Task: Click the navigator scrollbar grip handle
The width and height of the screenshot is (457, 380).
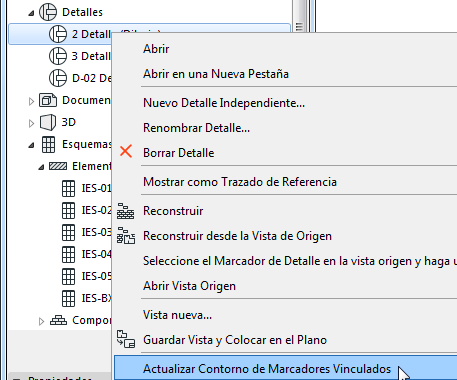Action: [x=299, y=27]
